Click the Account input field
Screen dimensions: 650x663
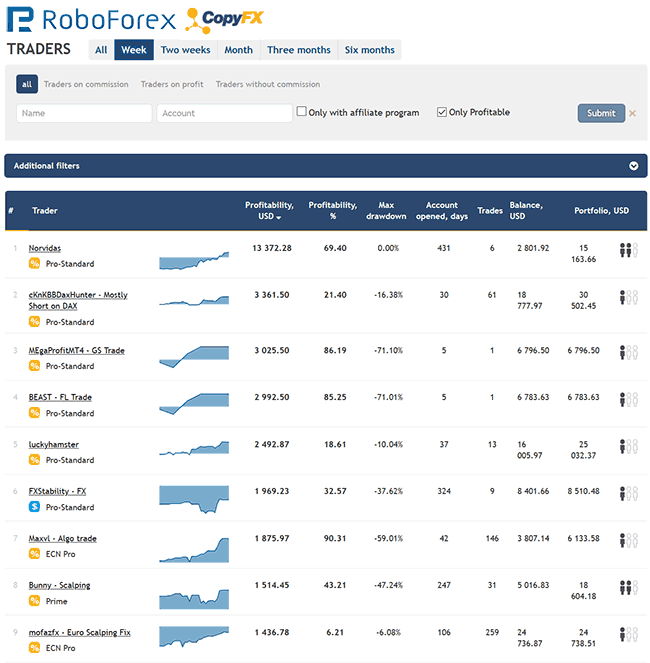pos(225,113)
